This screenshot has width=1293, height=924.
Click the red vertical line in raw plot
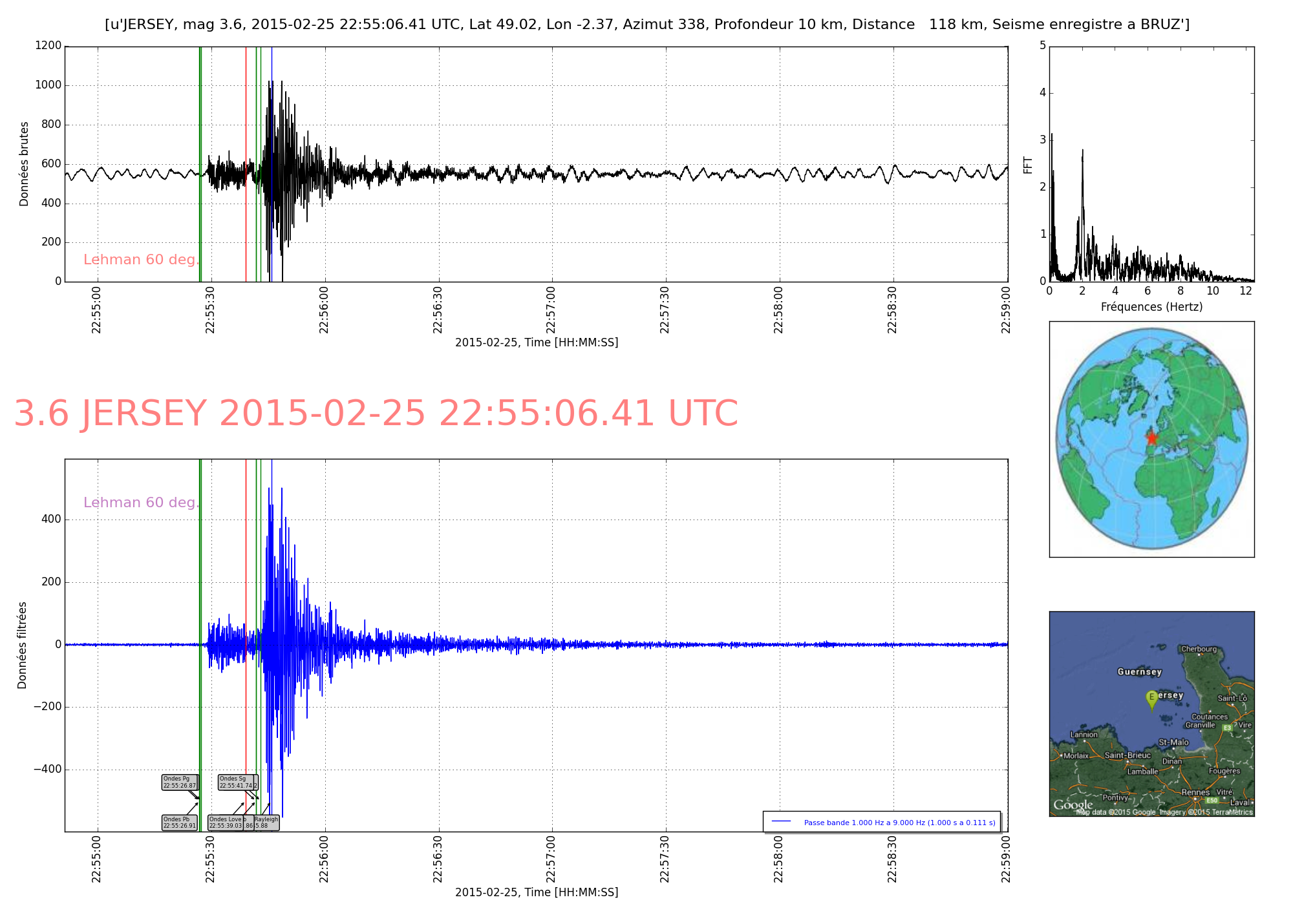pos(246,97)
